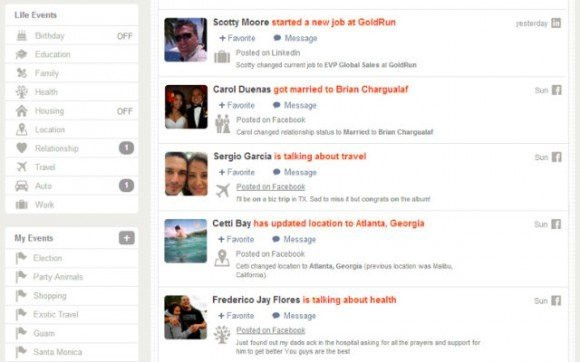Toggle the Housing OFF switch
The height and width of the screenshot is (362, 580).
click(x=124, y=111)
